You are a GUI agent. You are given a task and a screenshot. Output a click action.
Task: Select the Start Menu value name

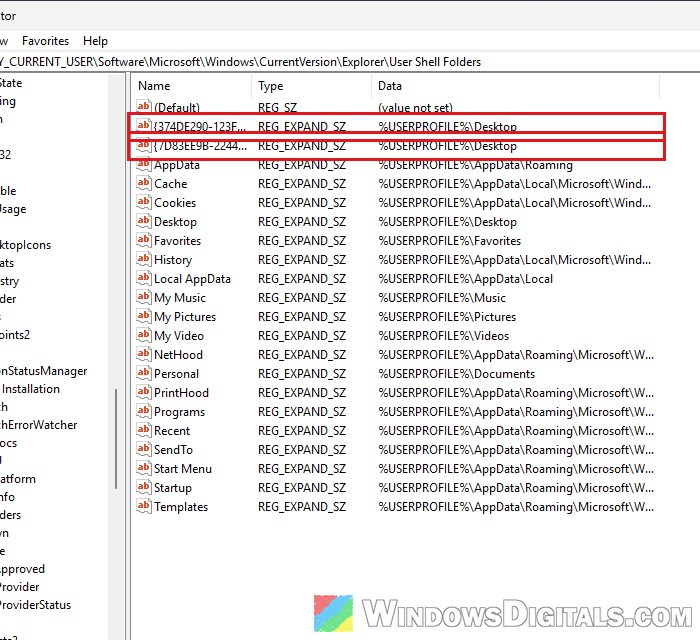[x=183, y=469]
